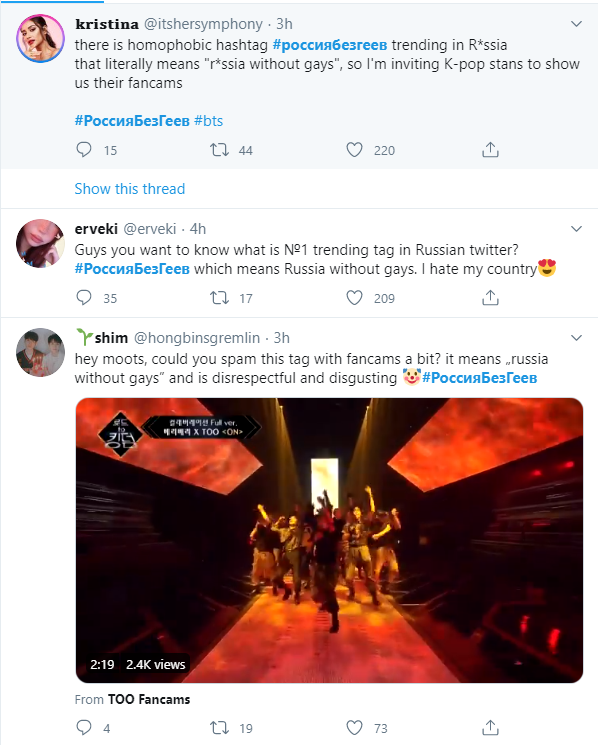
Task: Reply to shim's fancam tweet
Action: [x=84, y=727]
